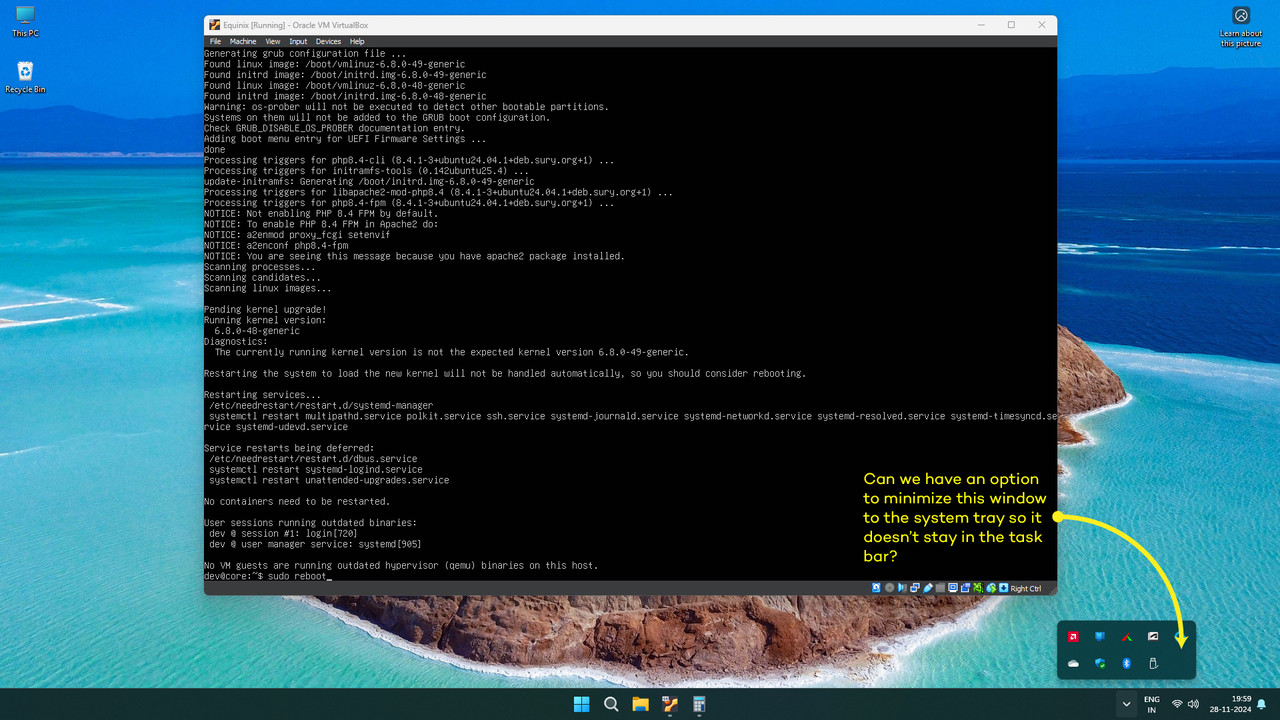
Task: Open the Machine menu in VirtualBox
Action: pyautogui.click(x=243, y=41)
